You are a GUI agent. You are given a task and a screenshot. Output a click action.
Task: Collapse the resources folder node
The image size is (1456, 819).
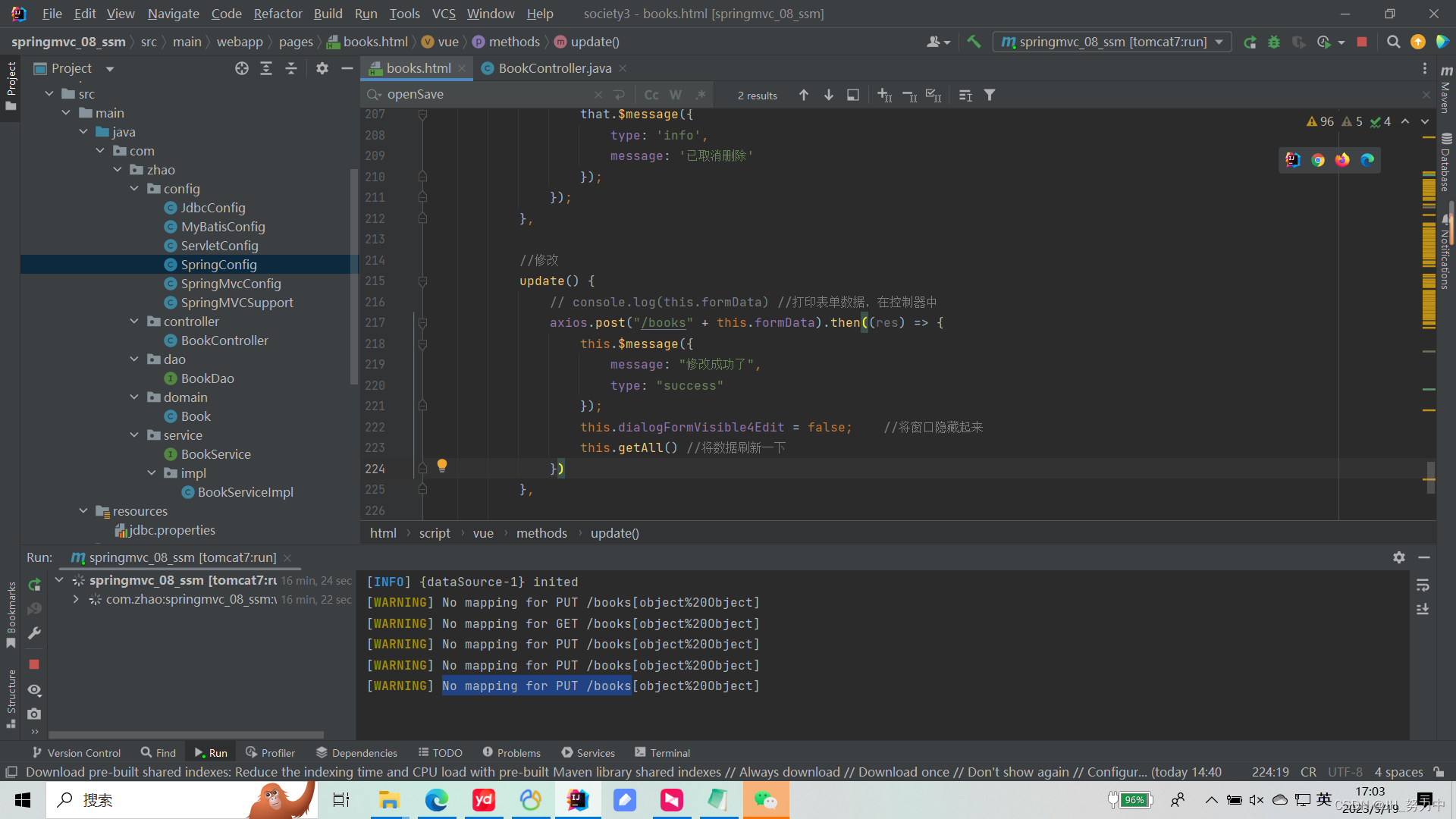click(83, 511)
